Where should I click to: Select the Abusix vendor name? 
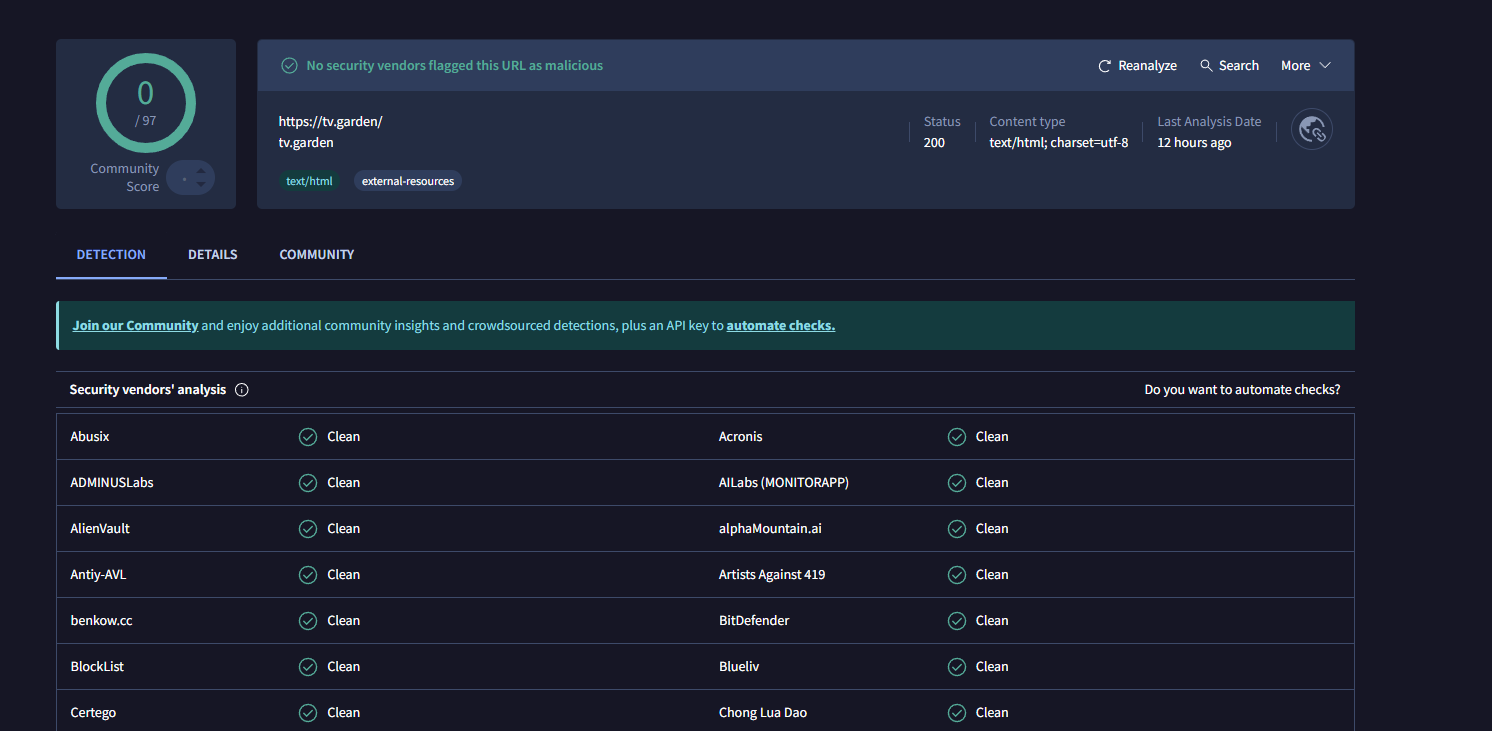pos(90,437)
